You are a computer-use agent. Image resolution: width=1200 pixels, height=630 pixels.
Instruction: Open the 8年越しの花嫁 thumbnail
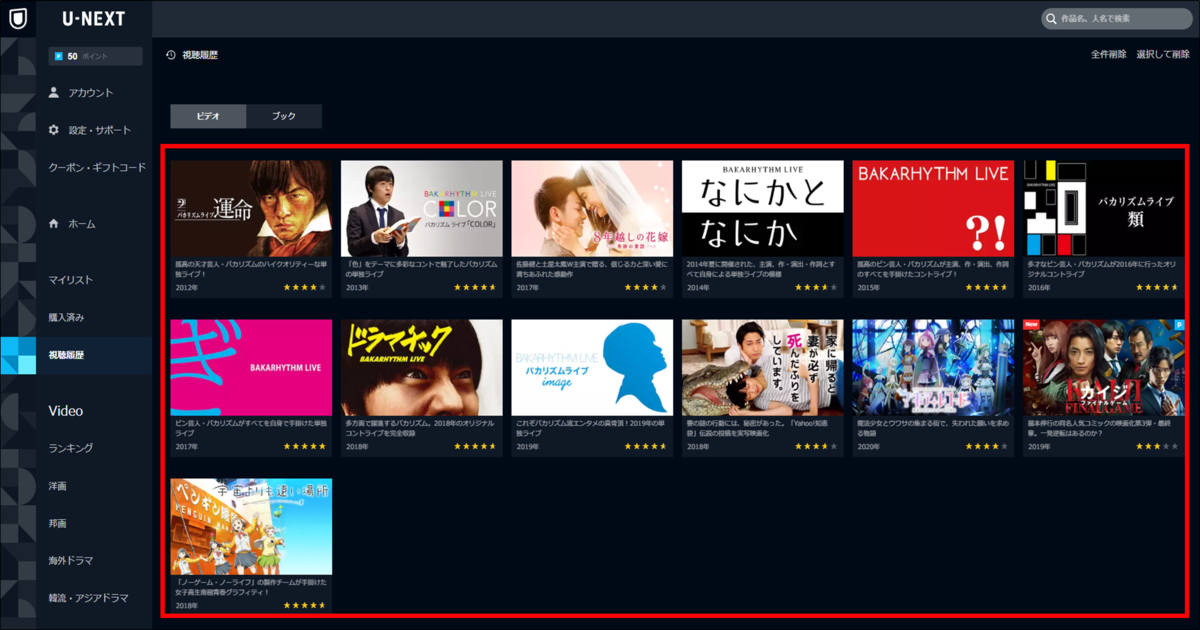(x=592, y=208)
